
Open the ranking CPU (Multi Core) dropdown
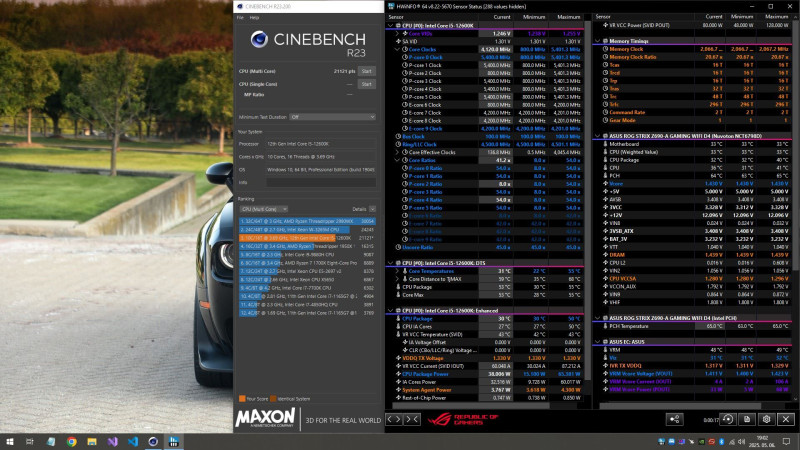point(264,209)
